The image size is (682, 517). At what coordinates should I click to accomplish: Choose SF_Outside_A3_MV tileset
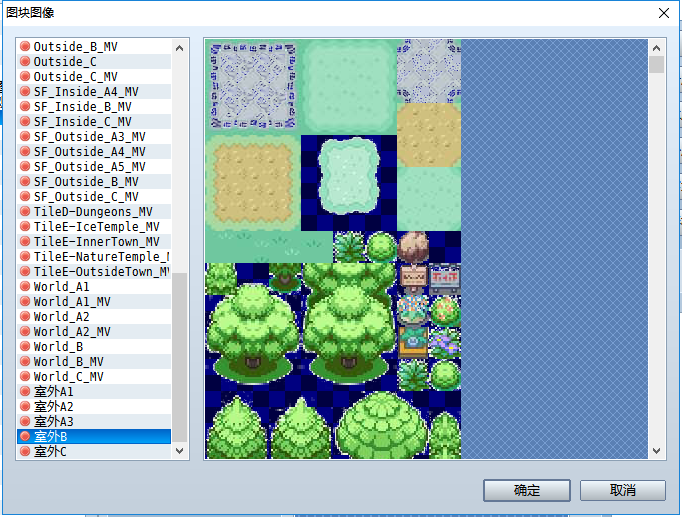(x=94, y=137)
